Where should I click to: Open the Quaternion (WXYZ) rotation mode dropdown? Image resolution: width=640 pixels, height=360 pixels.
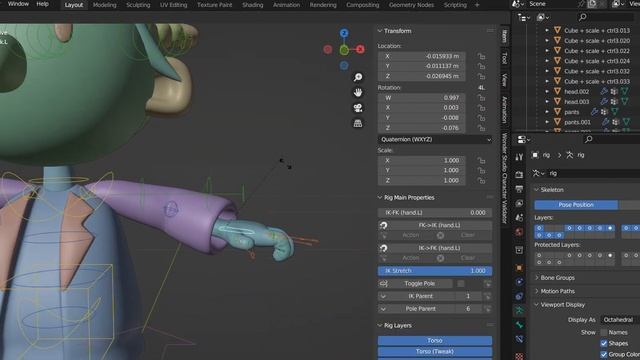(435, 140)
